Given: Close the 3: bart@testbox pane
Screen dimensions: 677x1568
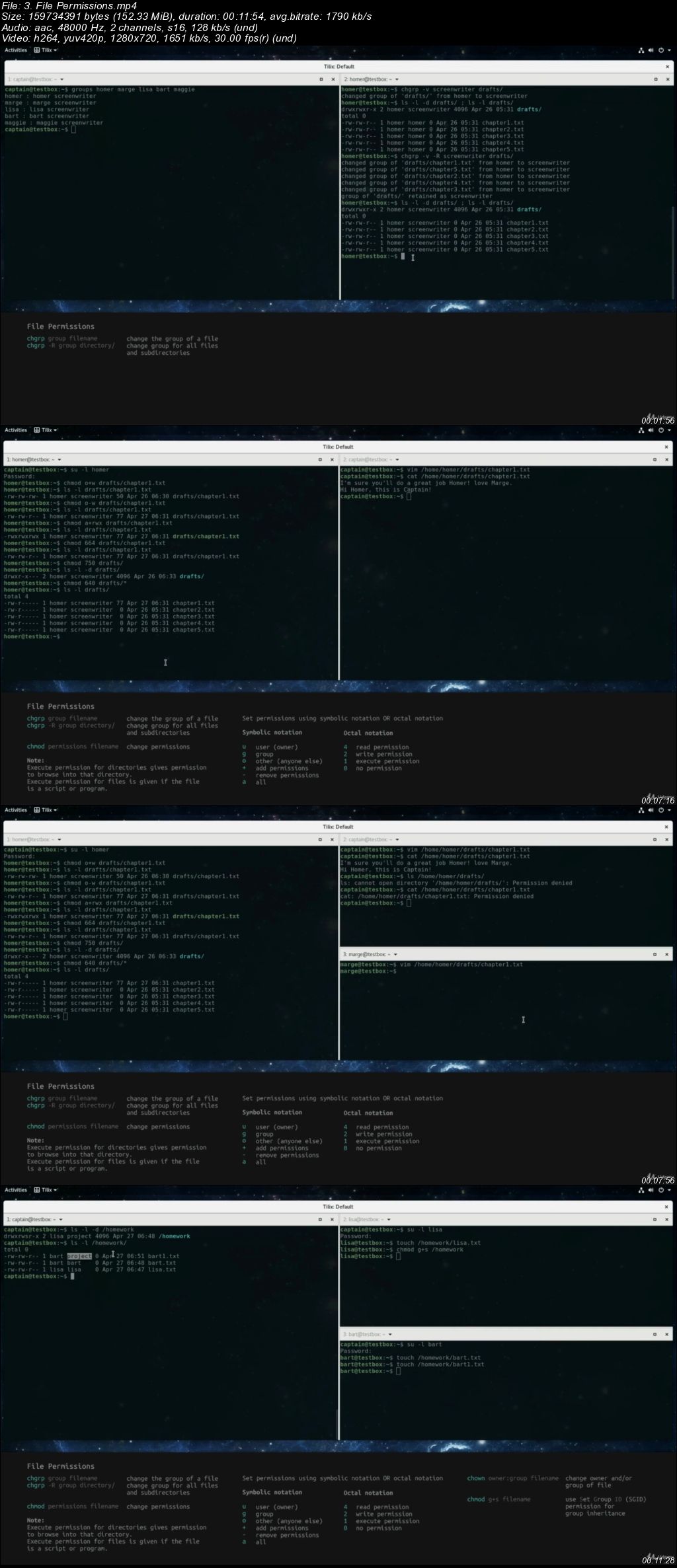Looking at the screenshot, I should pos(666,1334).
